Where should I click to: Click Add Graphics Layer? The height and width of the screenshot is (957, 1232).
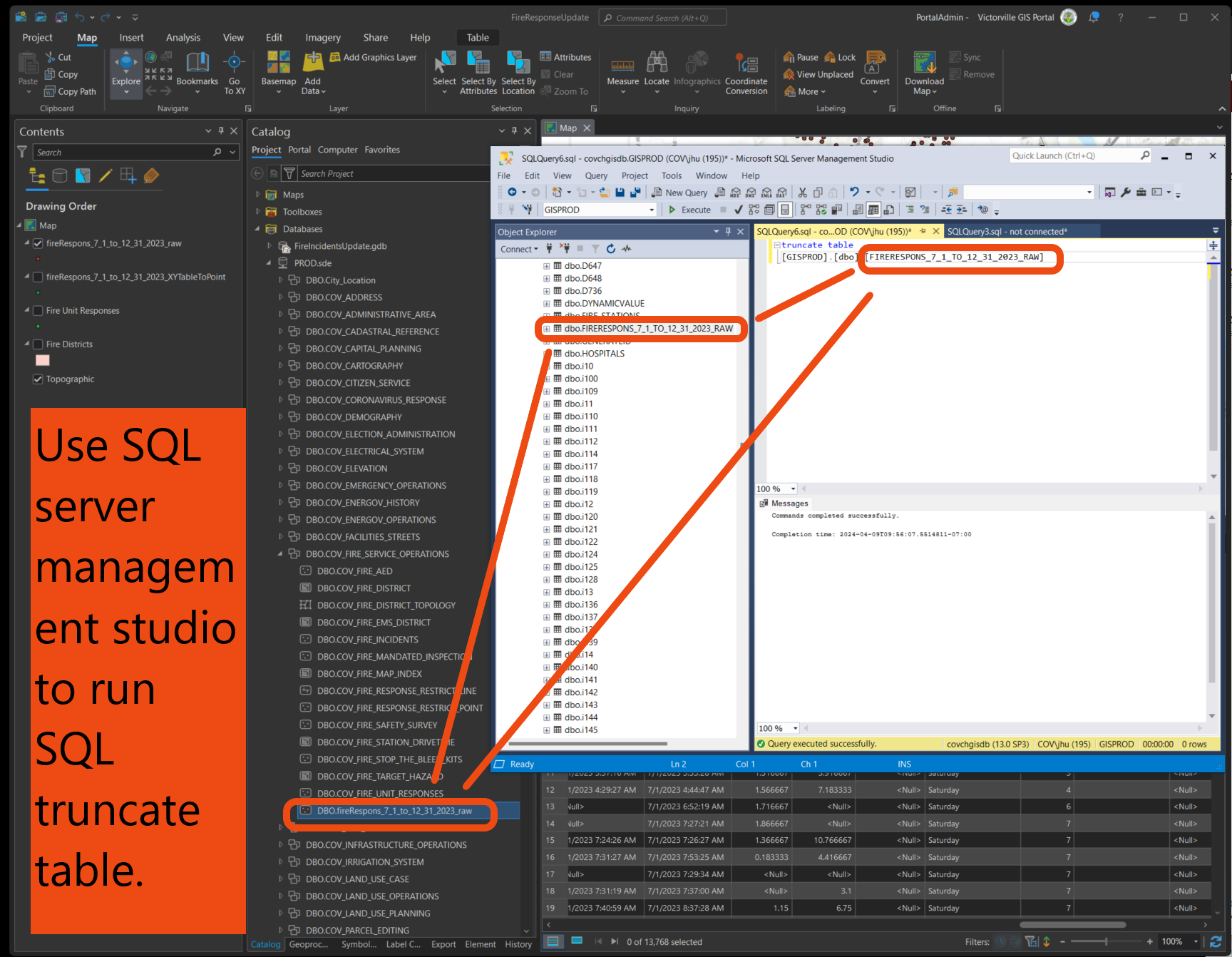pos(373,57)
